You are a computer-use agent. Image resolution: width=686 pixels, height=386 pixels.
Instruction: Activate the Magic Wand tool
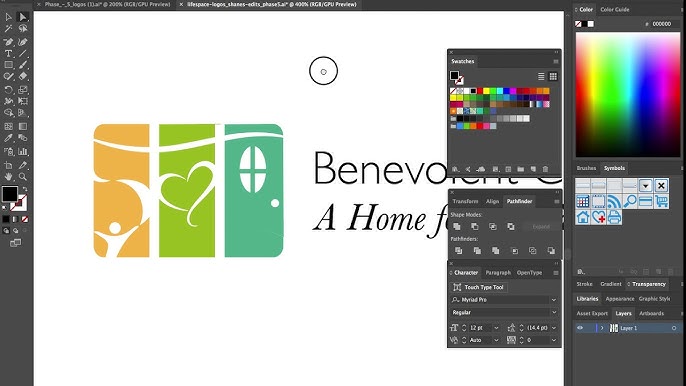pyautogui.click(x=8, y=29)
